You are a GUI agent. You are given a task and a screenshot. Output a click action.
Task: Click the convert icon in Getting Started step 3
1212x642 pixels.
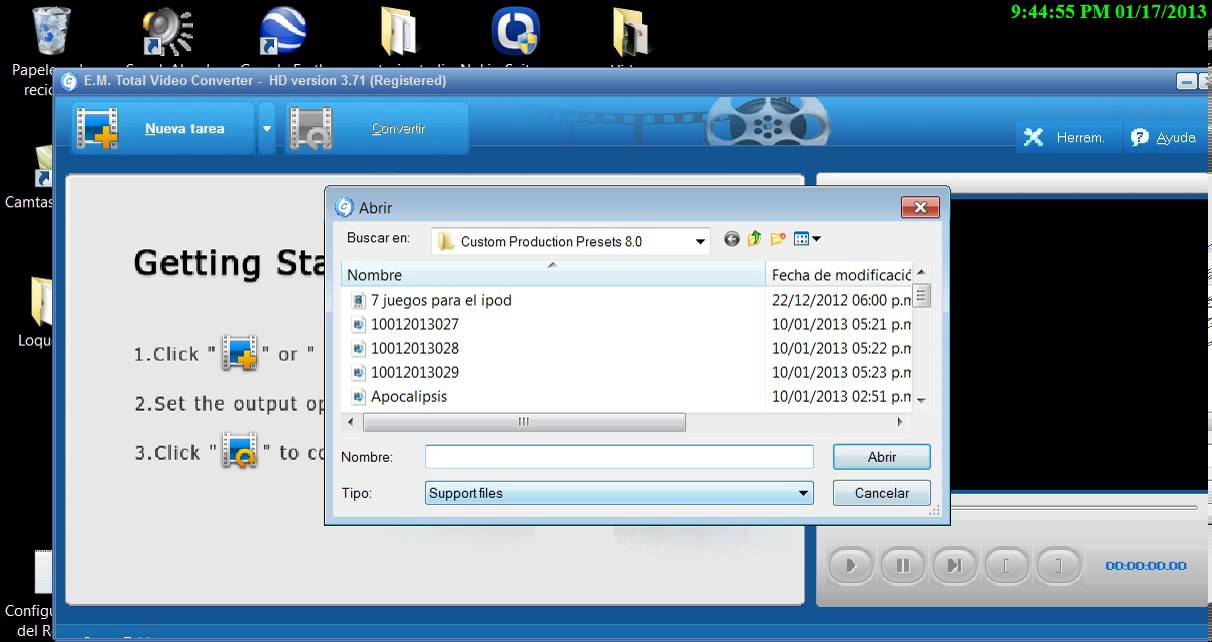tap(240, 451)
